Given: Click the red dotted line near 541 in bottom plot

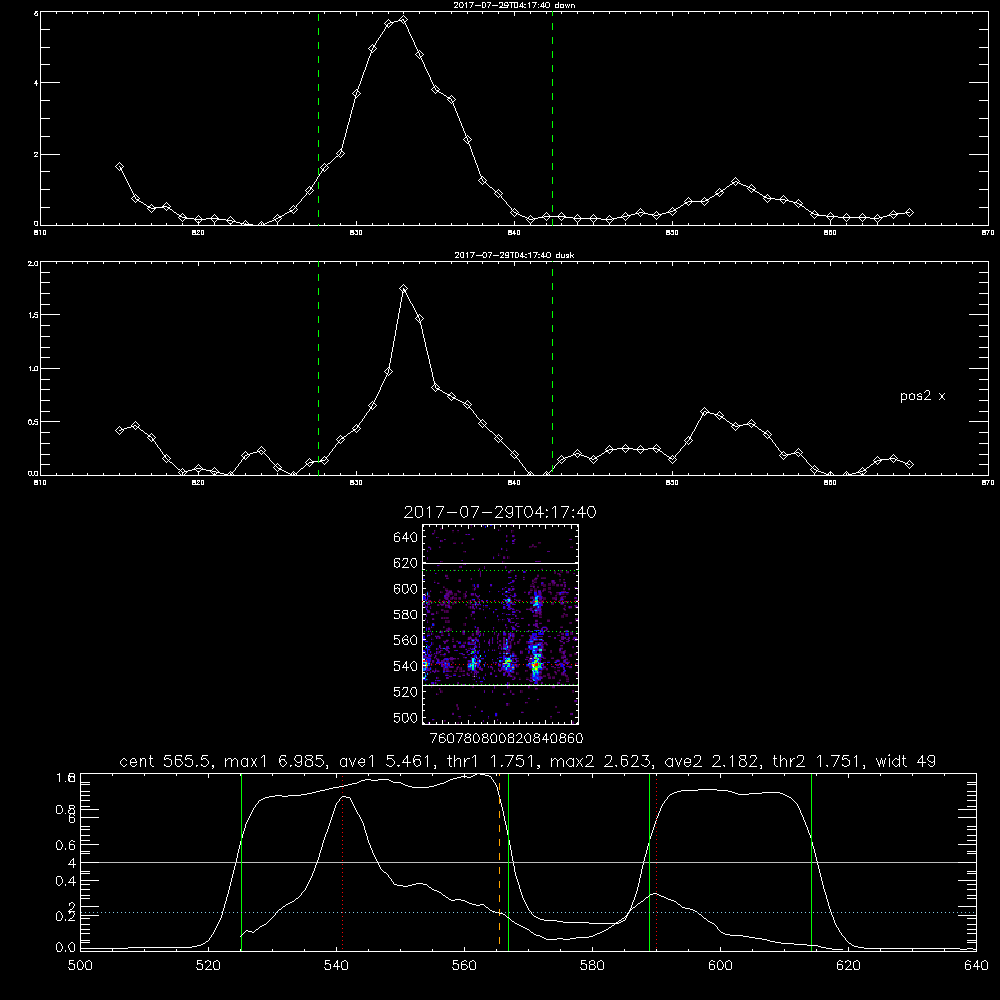Looking at the screenshot, I should tap(342, 861).
